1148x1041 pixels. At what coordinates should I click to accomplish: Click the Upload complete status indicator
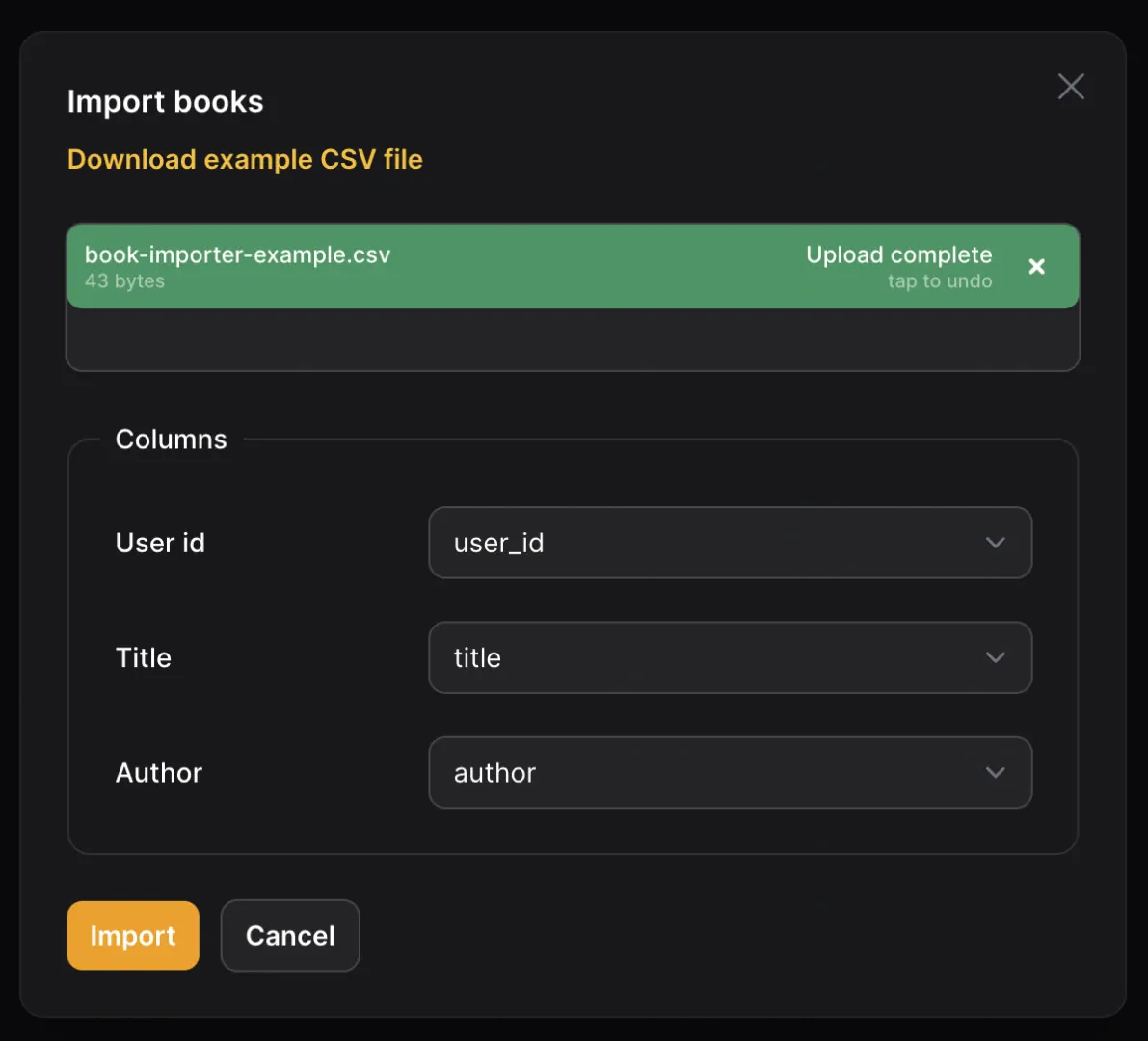coord(898,254)
